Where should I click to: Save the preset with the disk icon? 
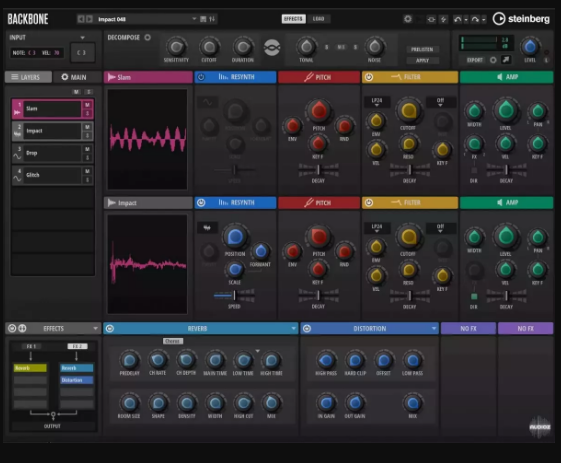203,19
